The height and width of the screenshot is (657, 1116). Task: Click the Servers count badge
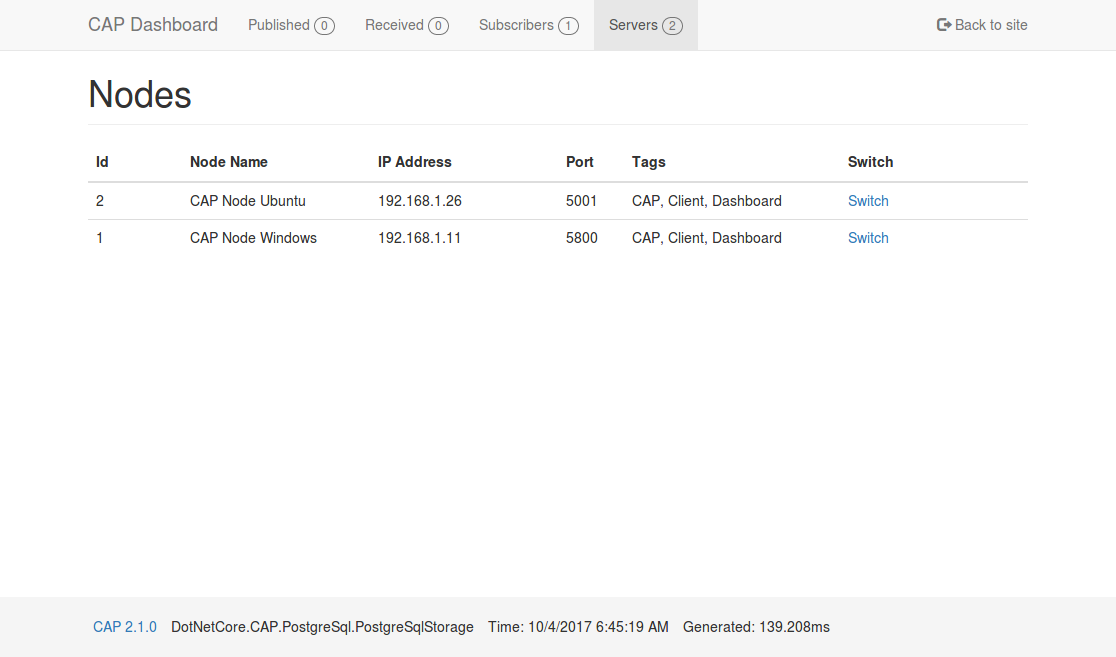672,26
